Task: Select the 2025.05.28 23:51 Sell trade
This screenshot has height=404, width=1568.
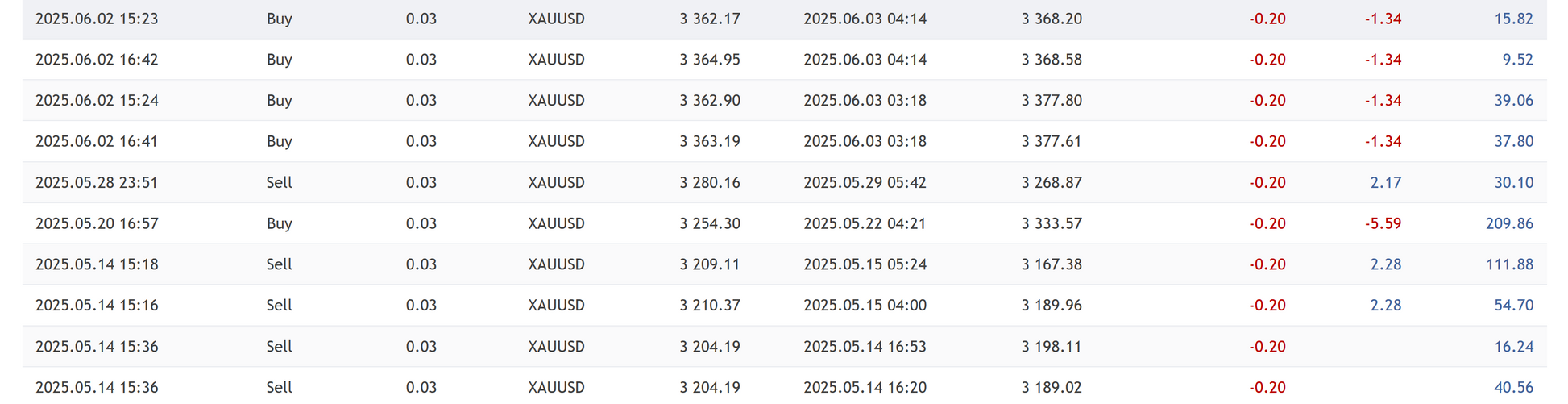Action: coord(97,183)
